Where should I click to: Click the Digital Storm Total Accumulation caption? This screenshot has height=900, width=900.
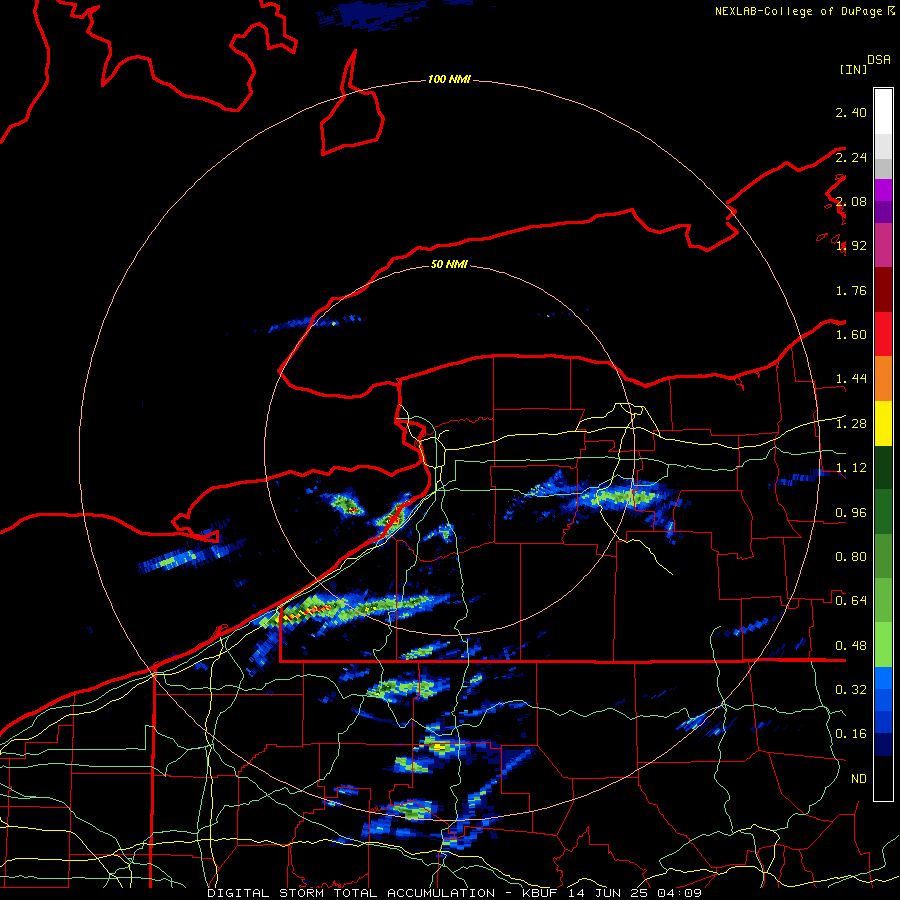point(351,893)
